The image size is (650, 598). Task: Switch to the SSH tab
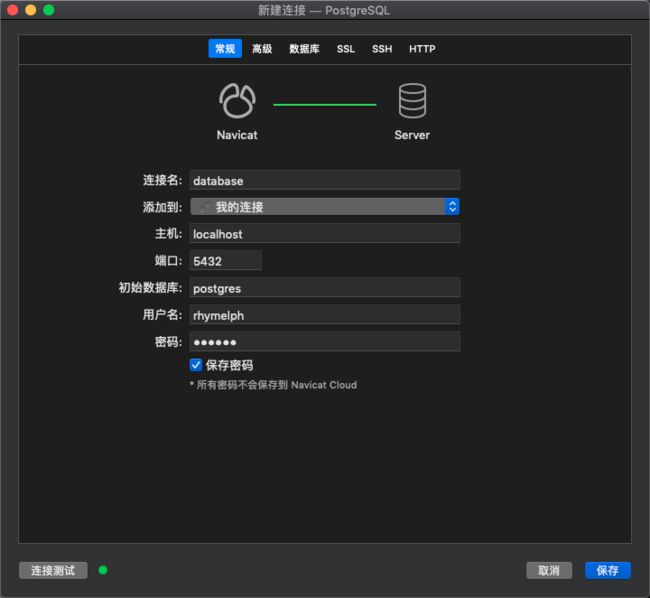[382, 49]
